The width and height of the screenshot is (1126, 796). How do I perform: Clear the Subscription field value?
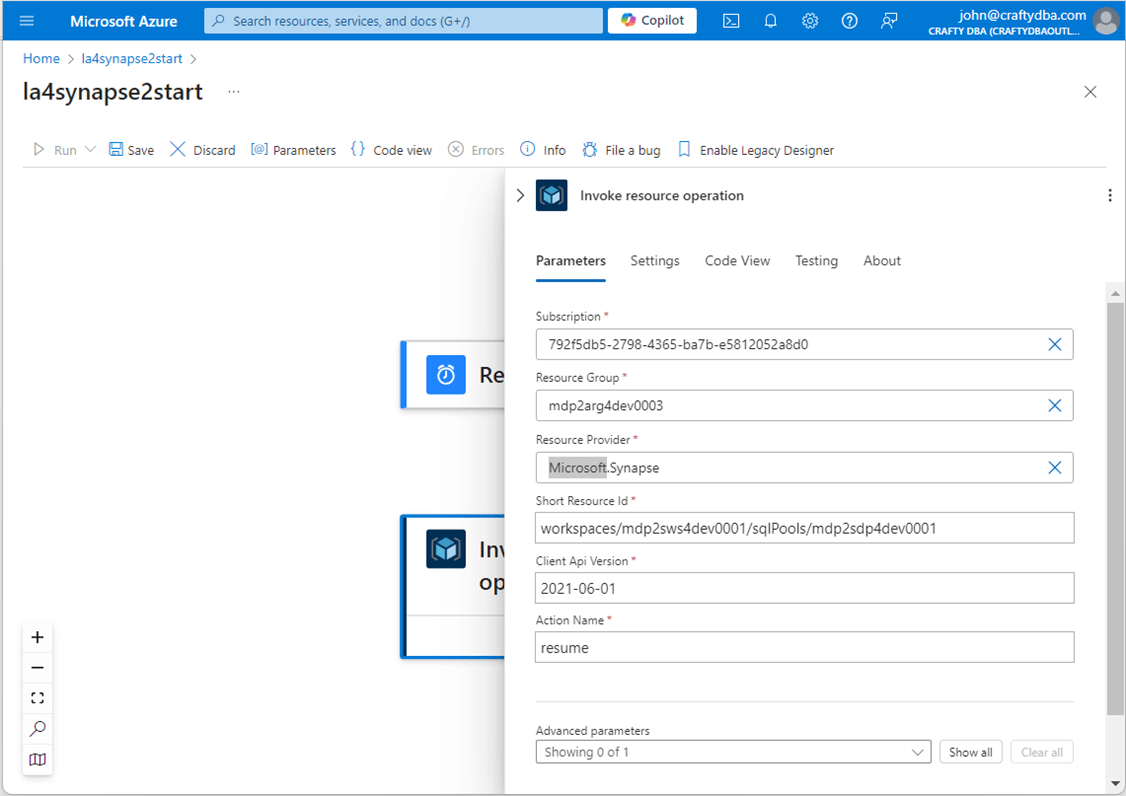1054,344
